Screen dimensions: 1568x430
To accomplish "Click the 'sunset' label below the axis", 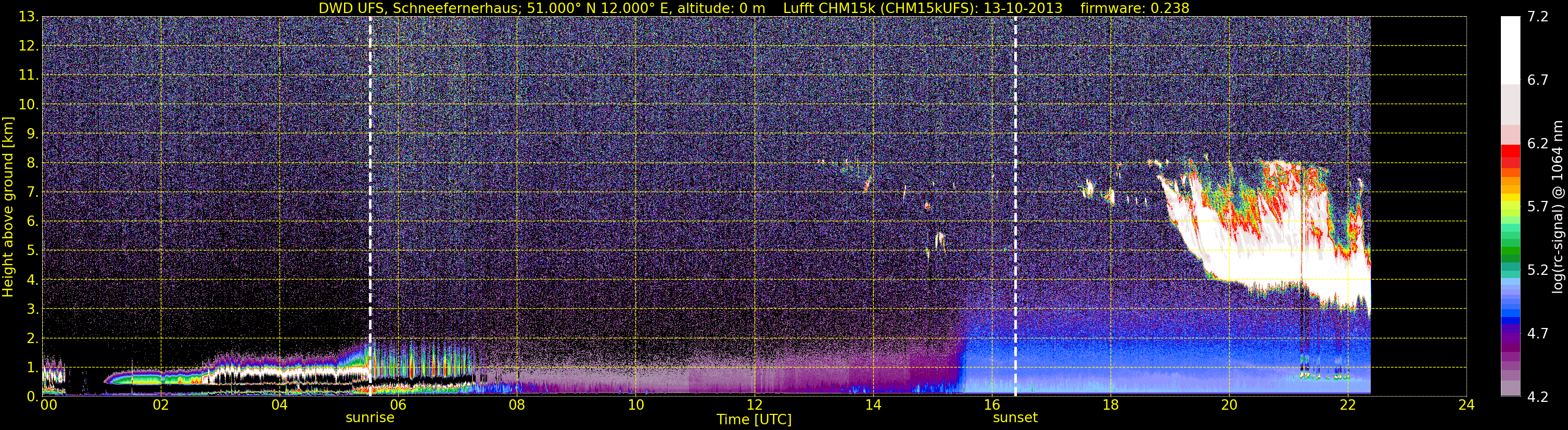I will click(x=1015, y=418).
